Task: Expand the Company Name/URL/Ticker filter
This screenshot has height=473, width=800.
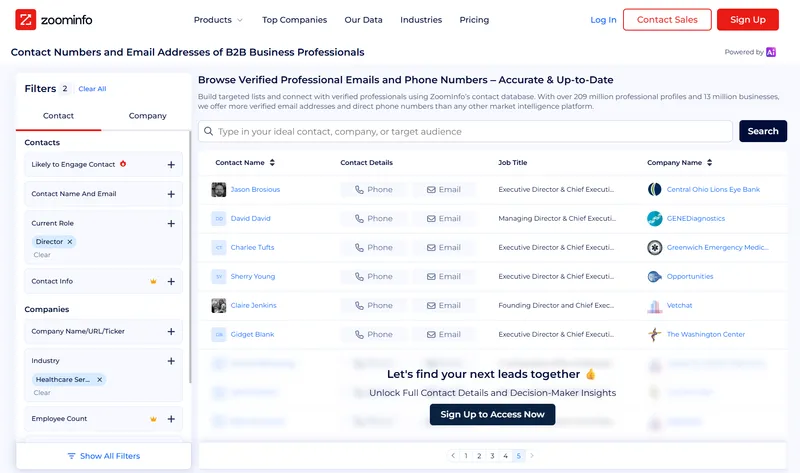Action: (x=171, y=332)
